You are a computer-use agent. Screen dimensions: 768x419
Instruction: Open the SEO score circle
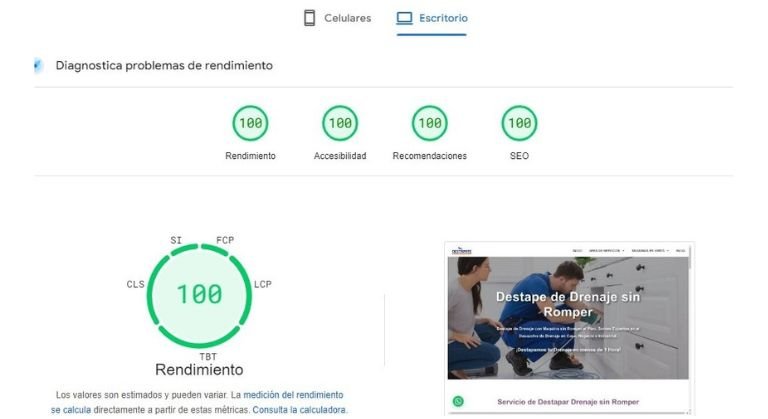pos(519,124)
